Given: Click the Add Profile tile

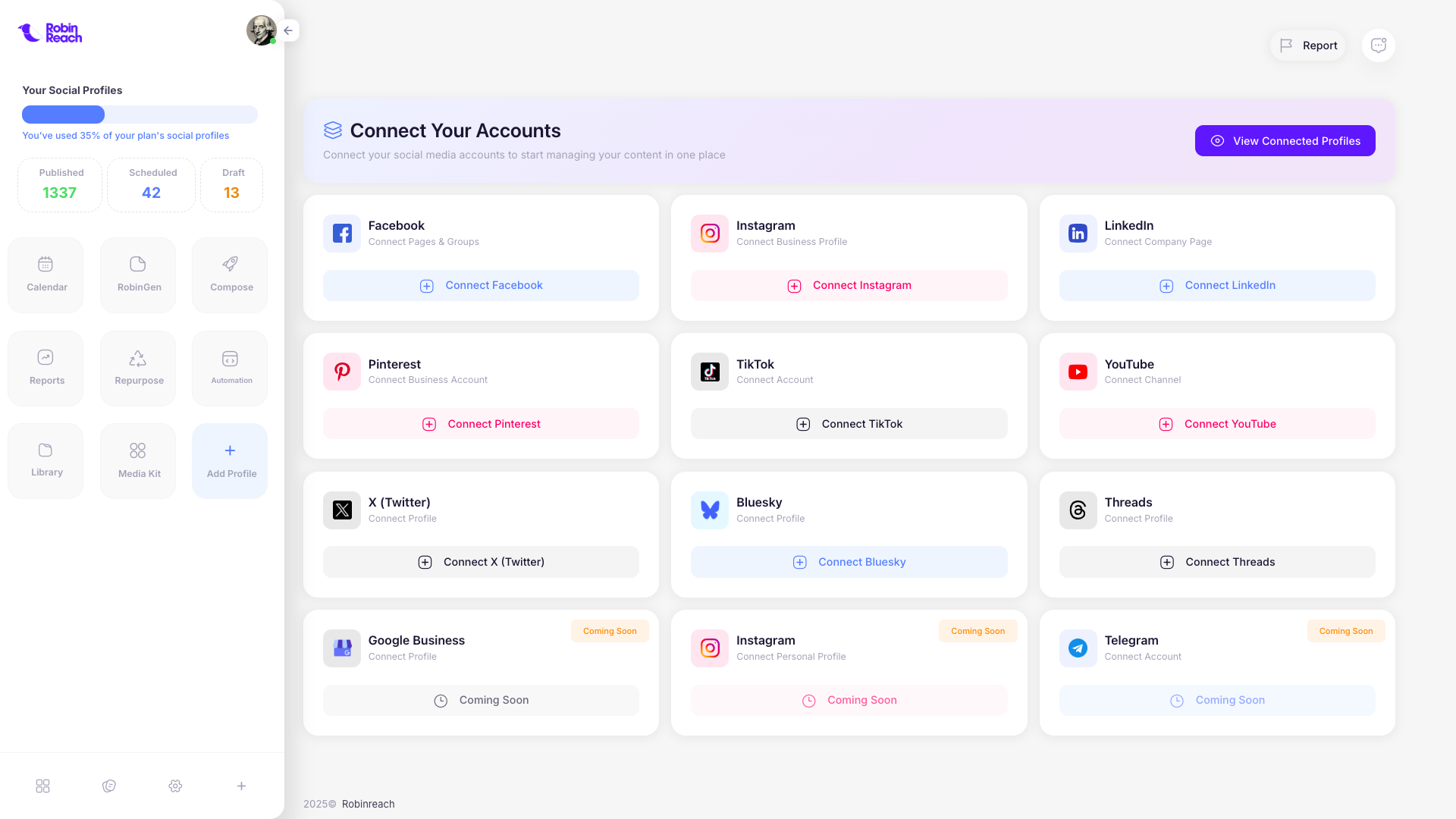Looking at the screenshot, I should pos(231,460).
